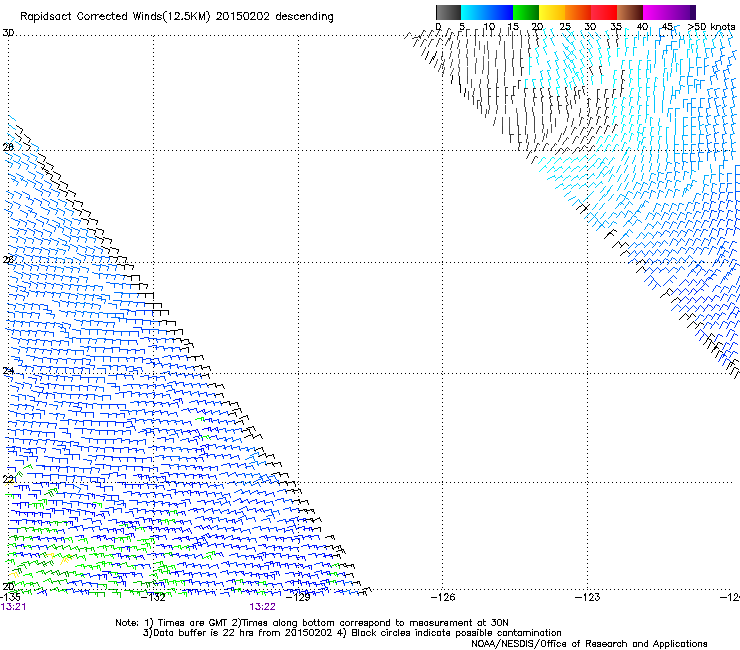Click the green 15-20 knots color swatch
The width and height of the screenshot is (740, 650).
pyautogui.click(x=526, y=12)
